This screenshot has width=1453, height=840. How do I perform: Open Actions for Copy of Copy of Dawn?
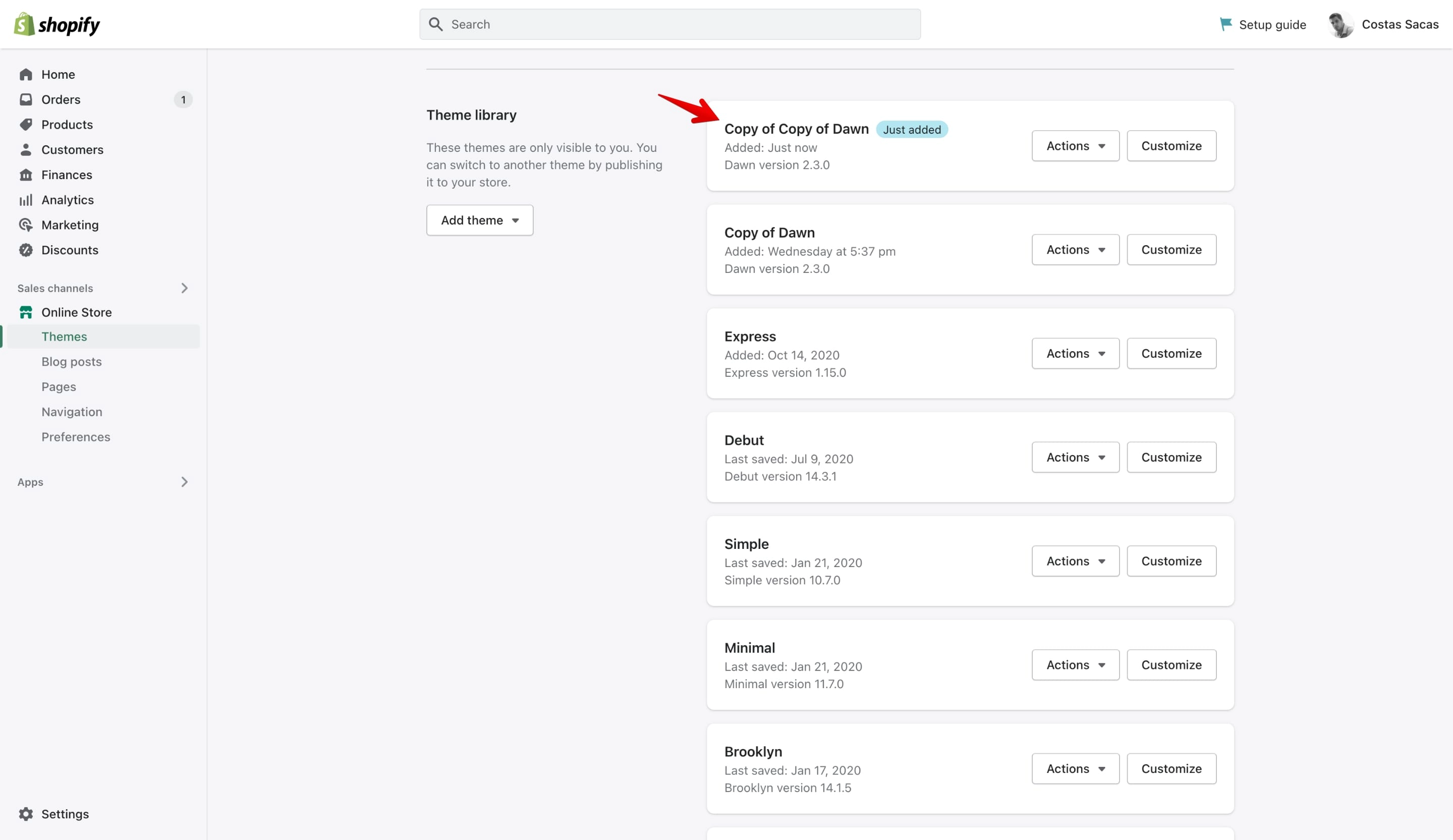tap(1075, 146)
